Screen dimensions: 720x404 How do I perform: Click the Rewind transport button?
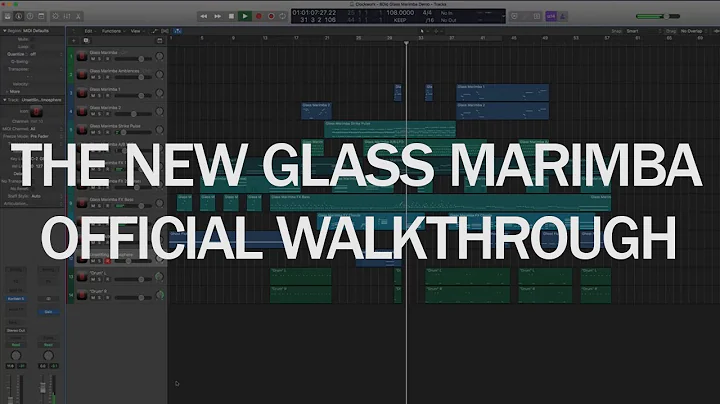click(x=203, y=16)
